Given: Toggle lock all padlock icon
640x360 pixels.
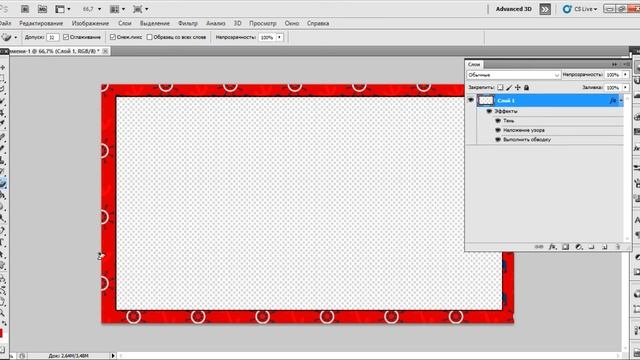Looking at the screenshot, I should pos(527,87).
